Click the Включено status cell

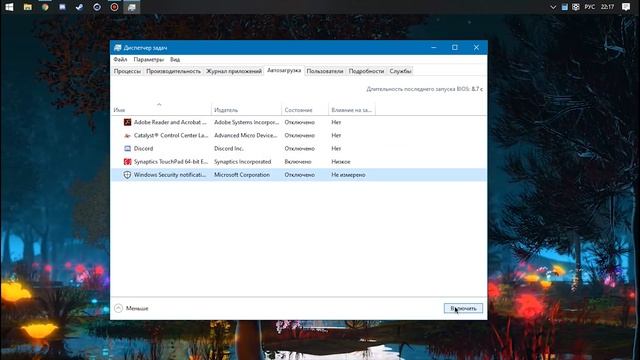298,162
